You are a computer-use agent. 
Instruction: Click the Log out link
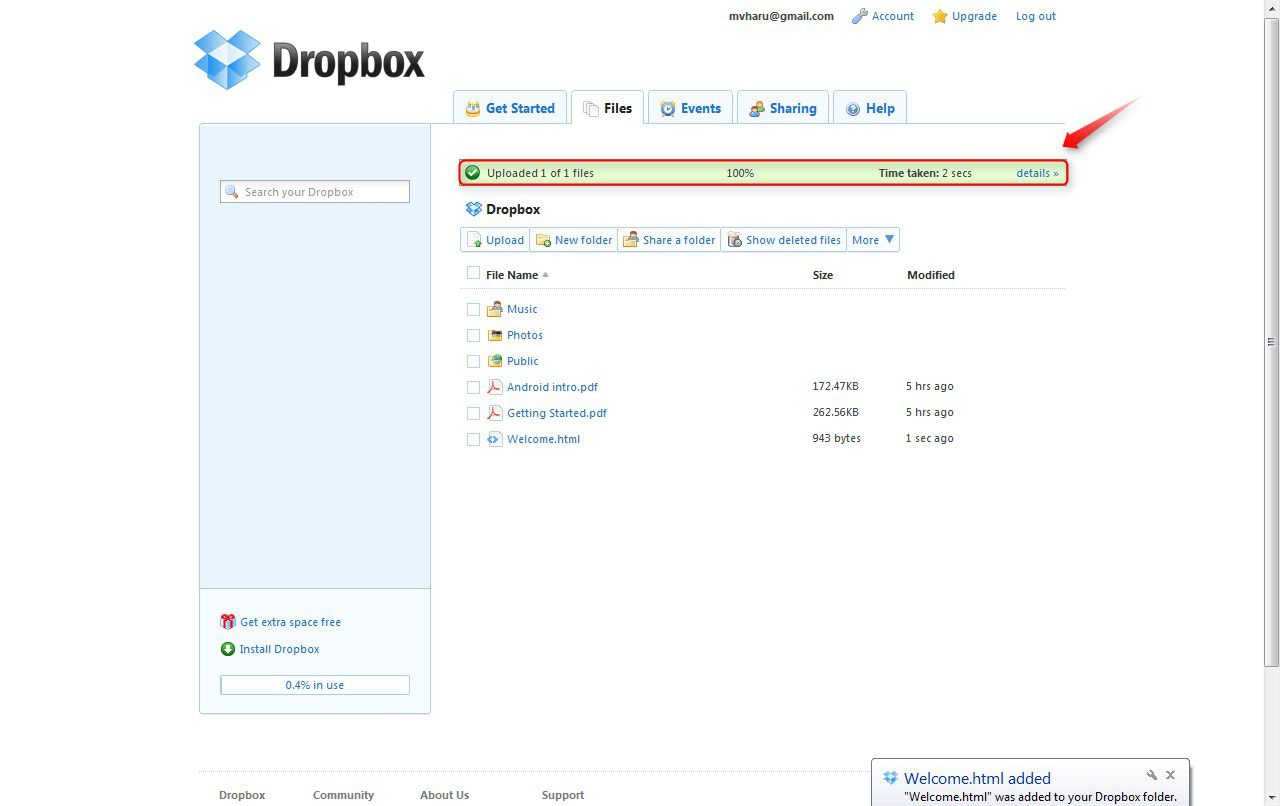pos(1036,16)
